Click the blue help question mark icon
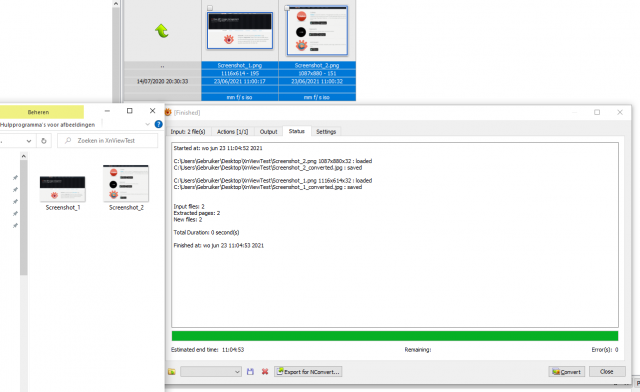Viewport: 640px width, 392px height. click(x=158, y=124)
